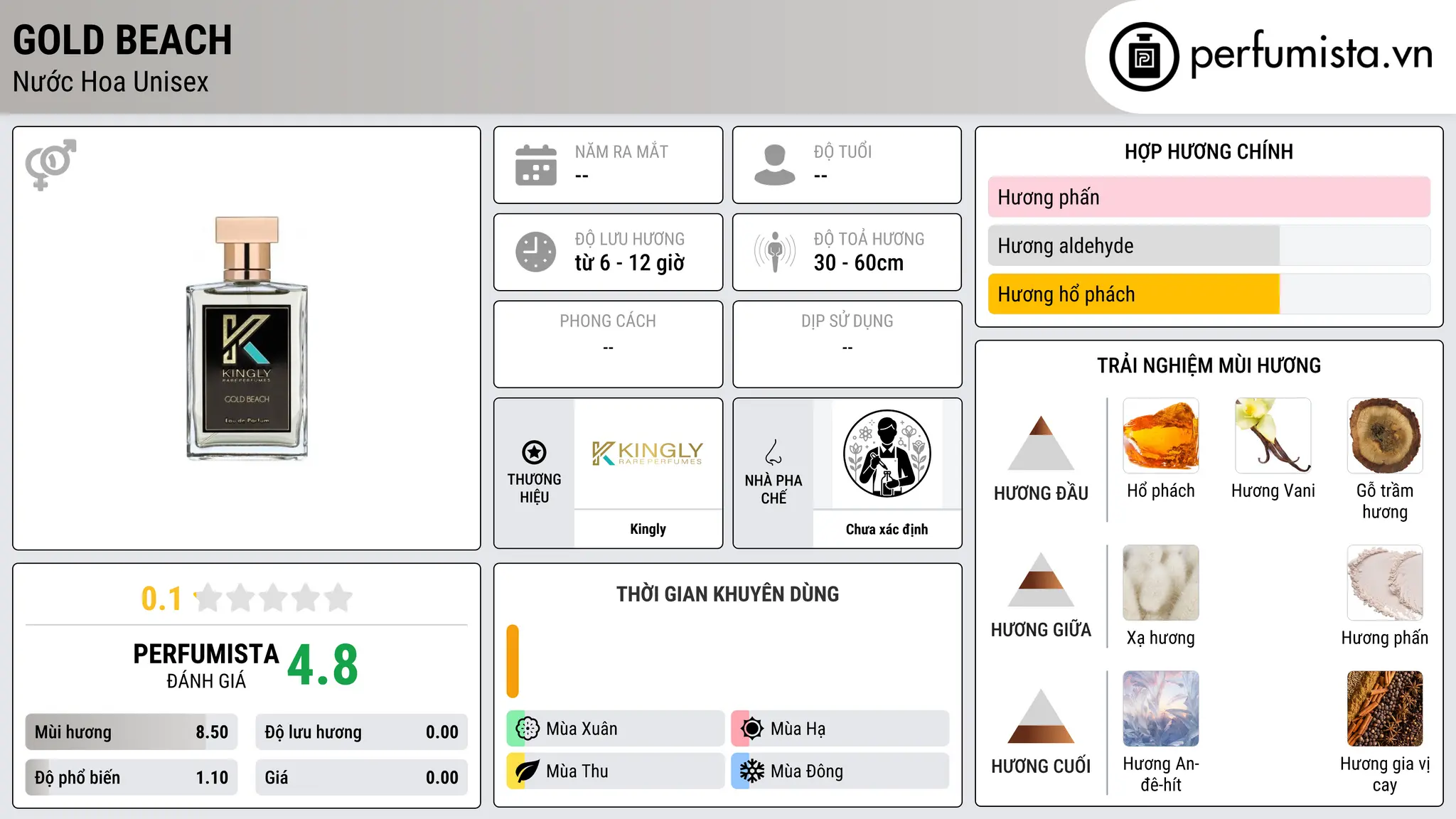Click the 'Hương Vani' note caption

(1273, 491)
